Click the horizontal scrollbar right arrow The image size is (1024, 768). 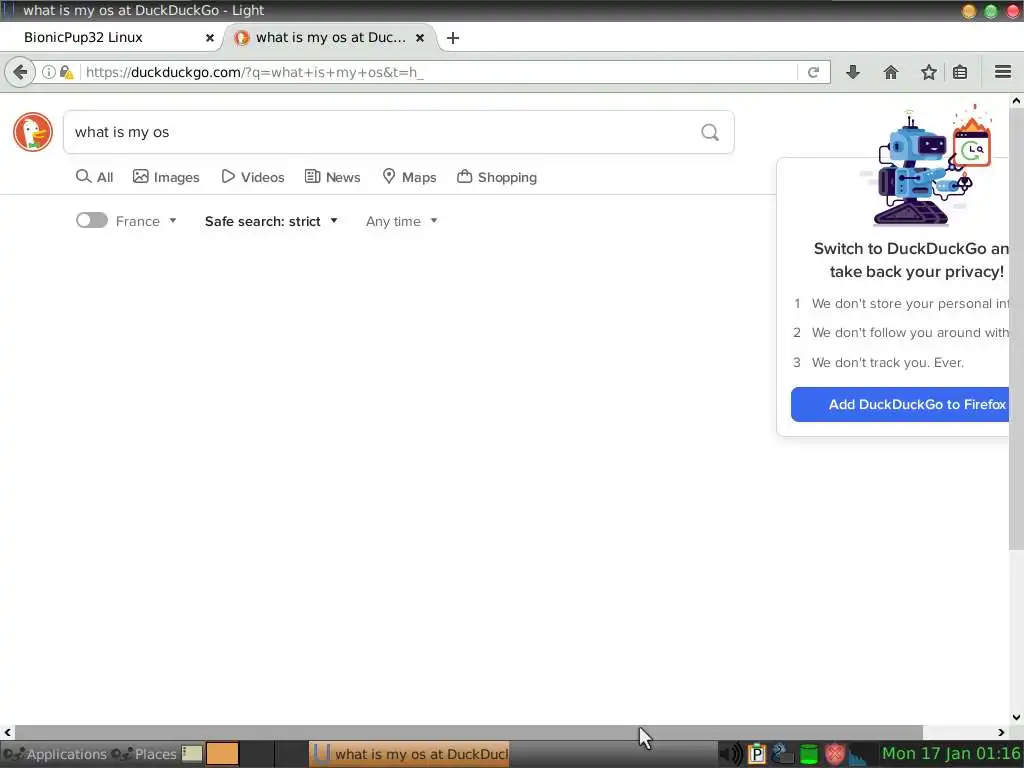pos(1001,733)
